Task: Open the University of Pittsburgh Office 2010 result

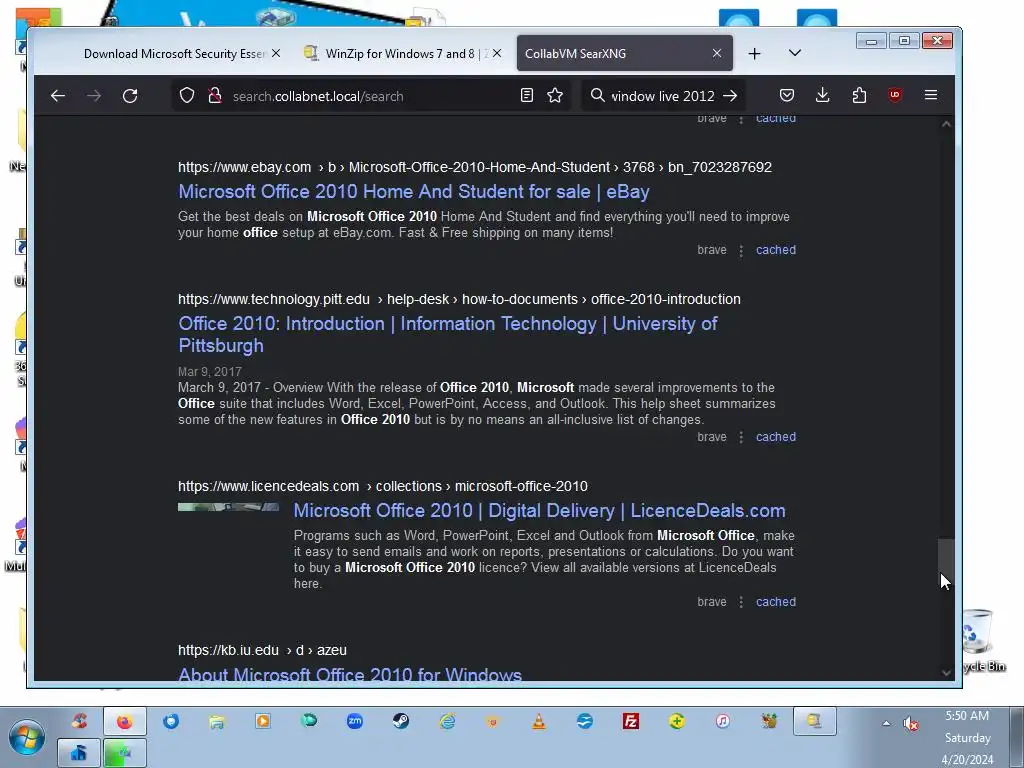Action: [x=447, y=334]
